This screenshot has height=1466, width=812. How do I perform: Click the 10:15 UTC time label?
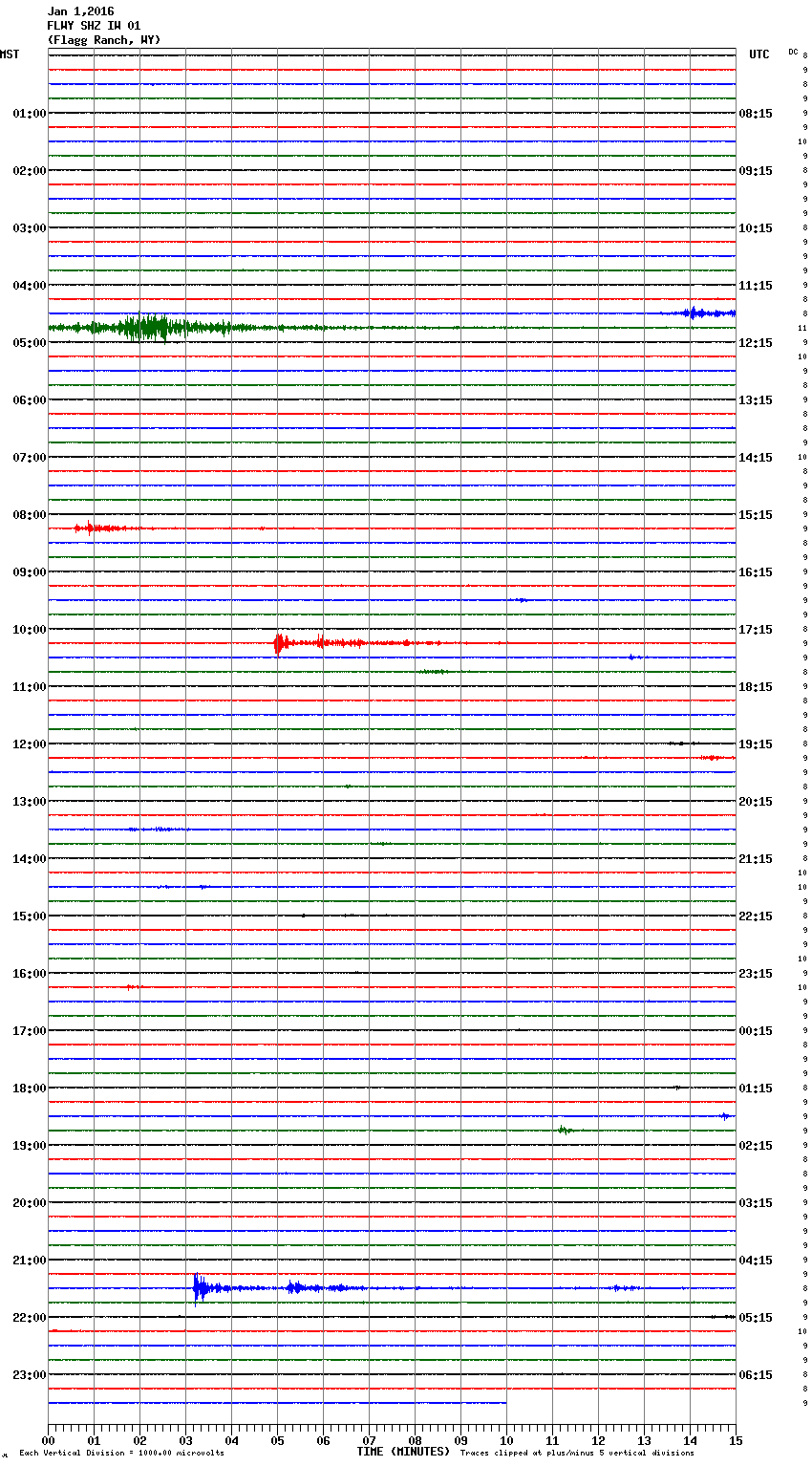pos(756,228)
